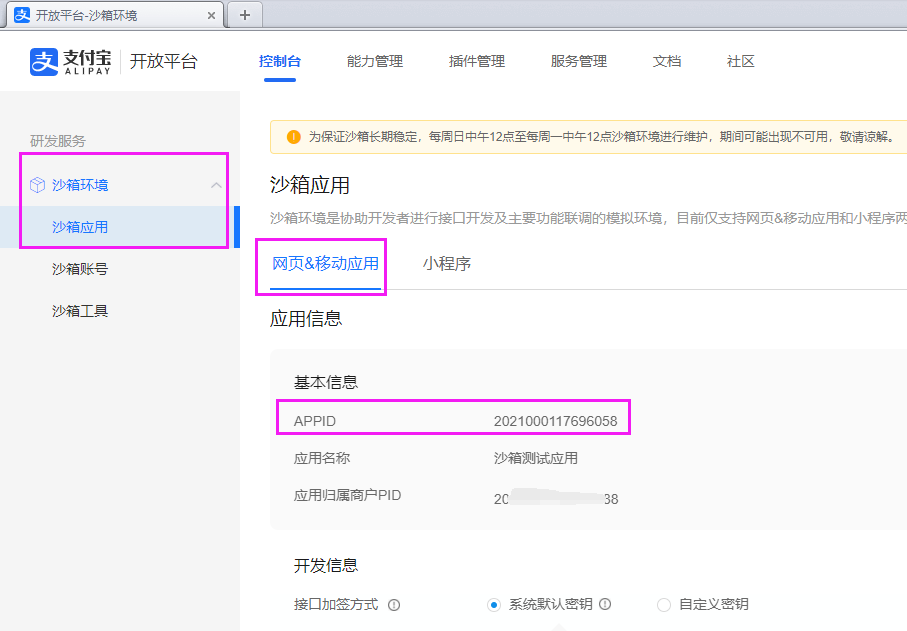Open the 插件管理 top navigation item
Screen dimensions: 907x631
coord(477,61)
